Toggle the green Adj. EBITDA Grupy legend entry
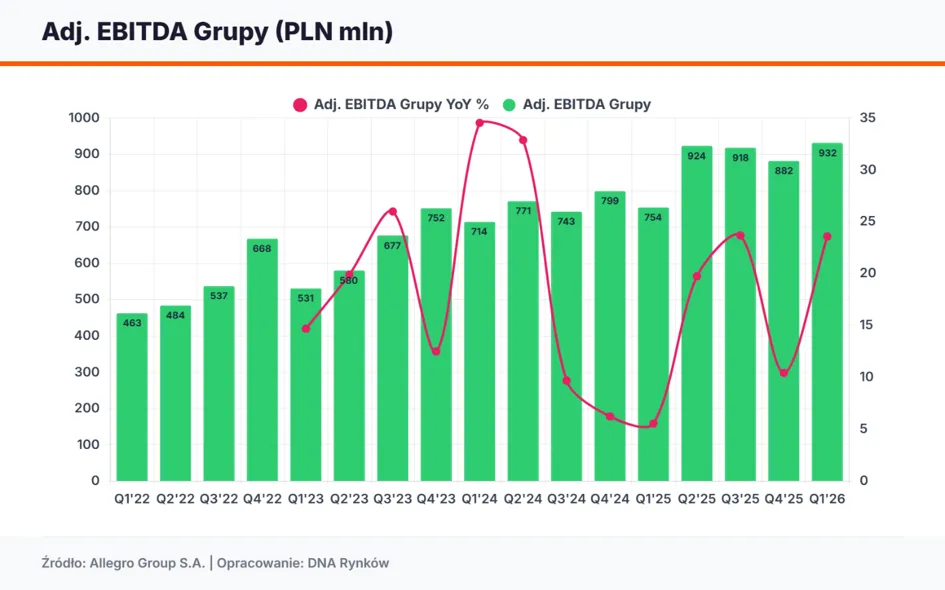This screenshot has width=945, height=590. tap(577, 105)
